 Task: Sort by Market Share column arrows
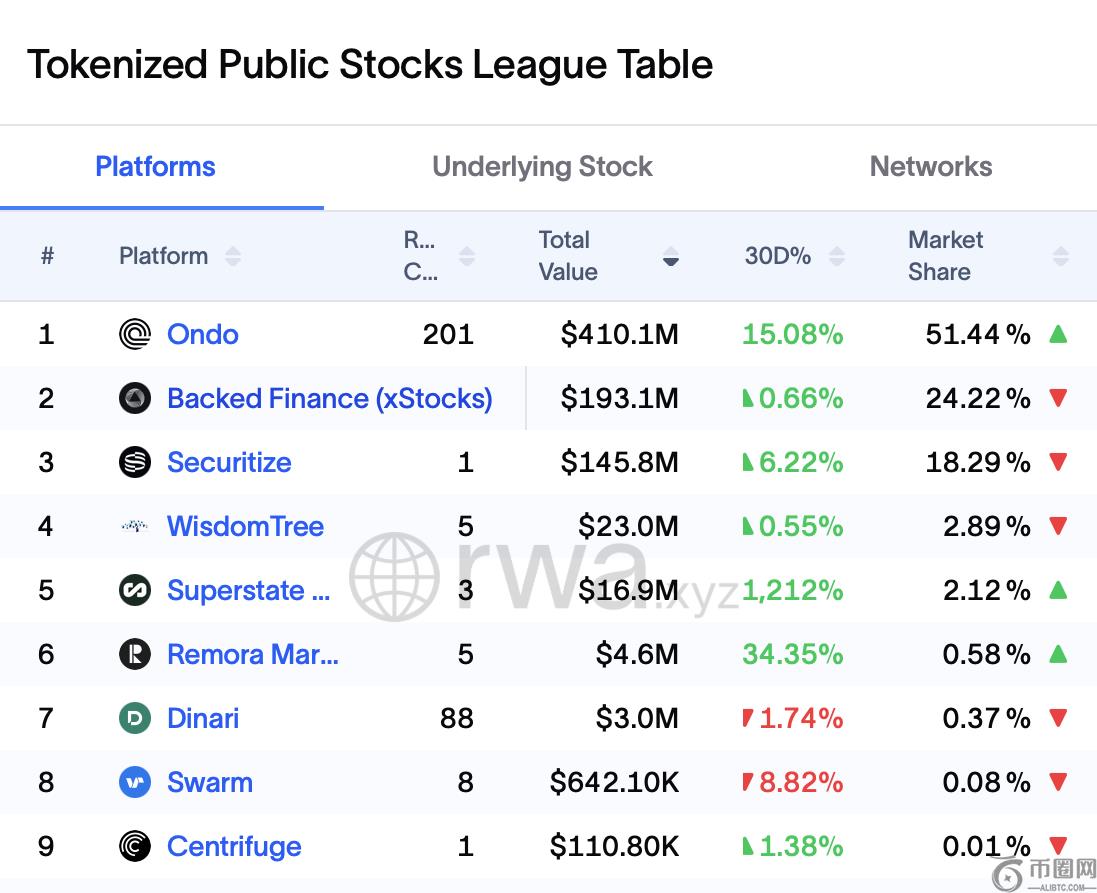(1061, 256)
